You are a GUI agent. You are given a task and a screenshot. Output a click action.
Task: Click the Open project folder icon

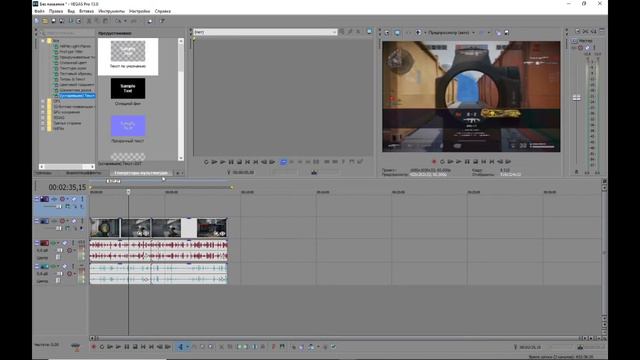click(45, 21)
